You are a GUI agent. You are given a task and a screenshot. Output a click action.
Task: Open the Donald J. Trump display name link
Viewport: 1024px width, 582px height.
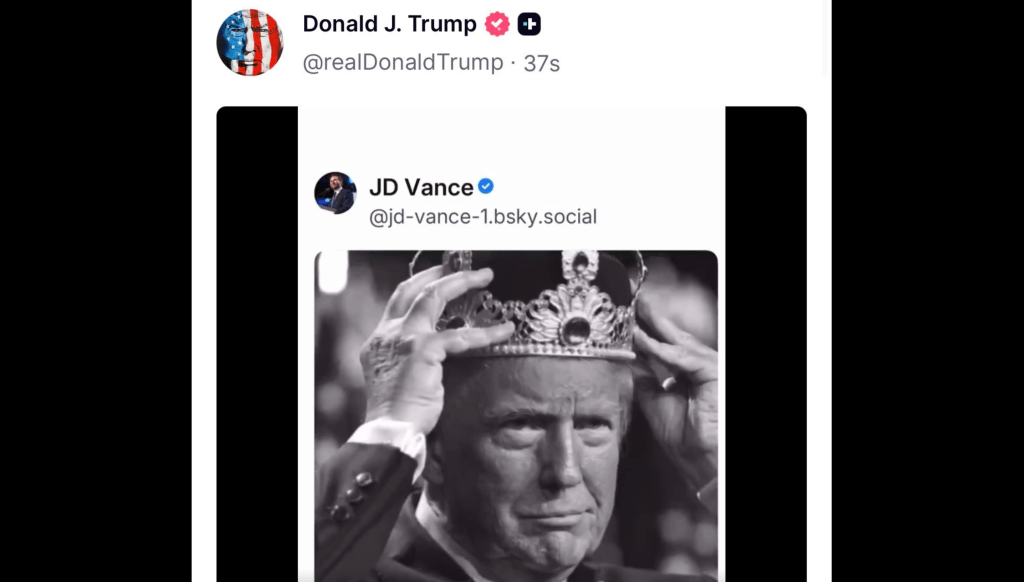click(x=389, y=24)
